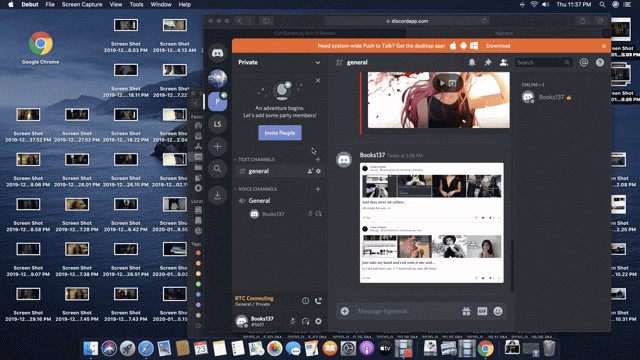Click the Download desktop app link
The image size is (640, 360).
pos(498,46)
